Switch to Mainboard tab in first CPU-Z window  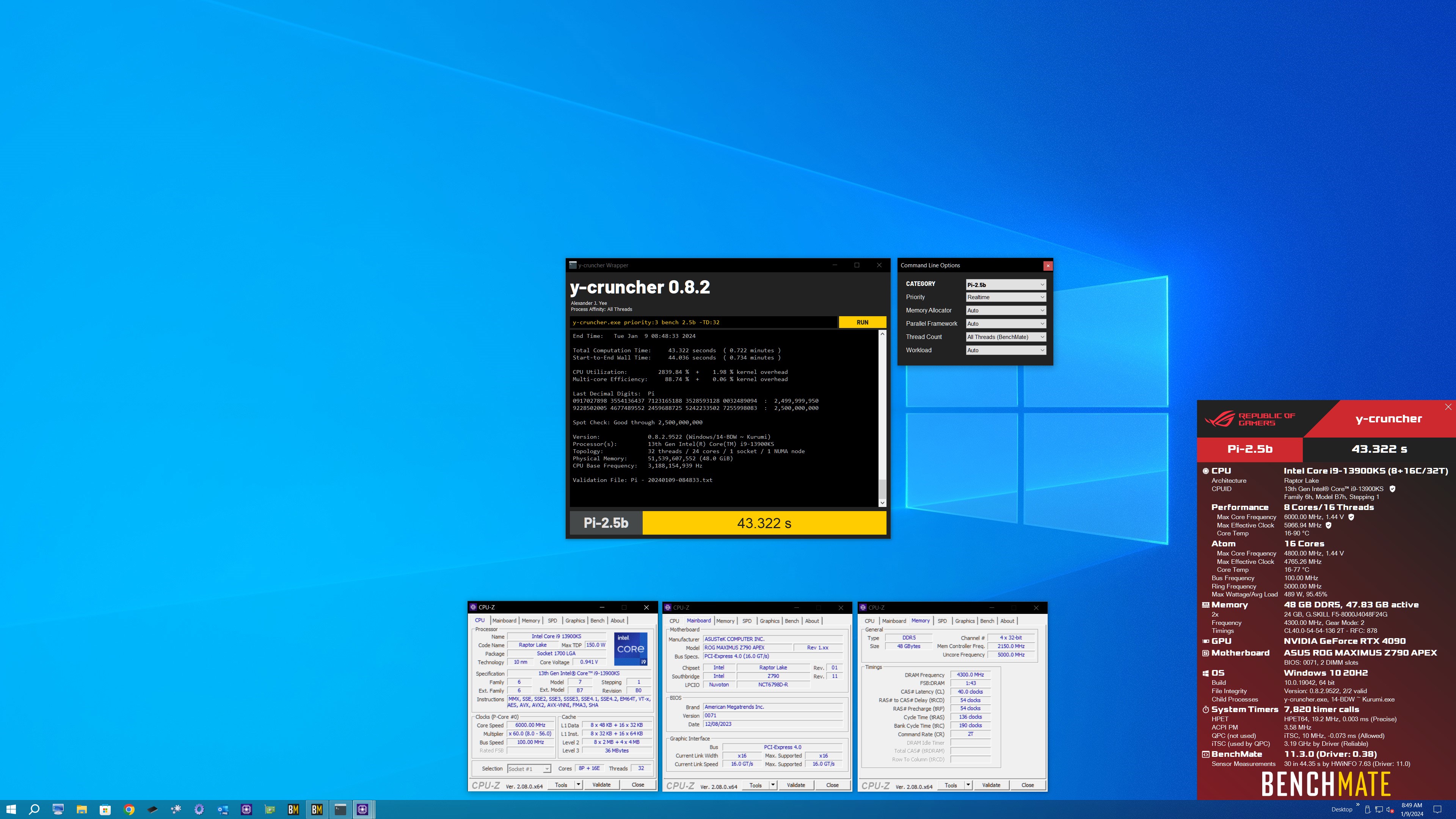504,621
